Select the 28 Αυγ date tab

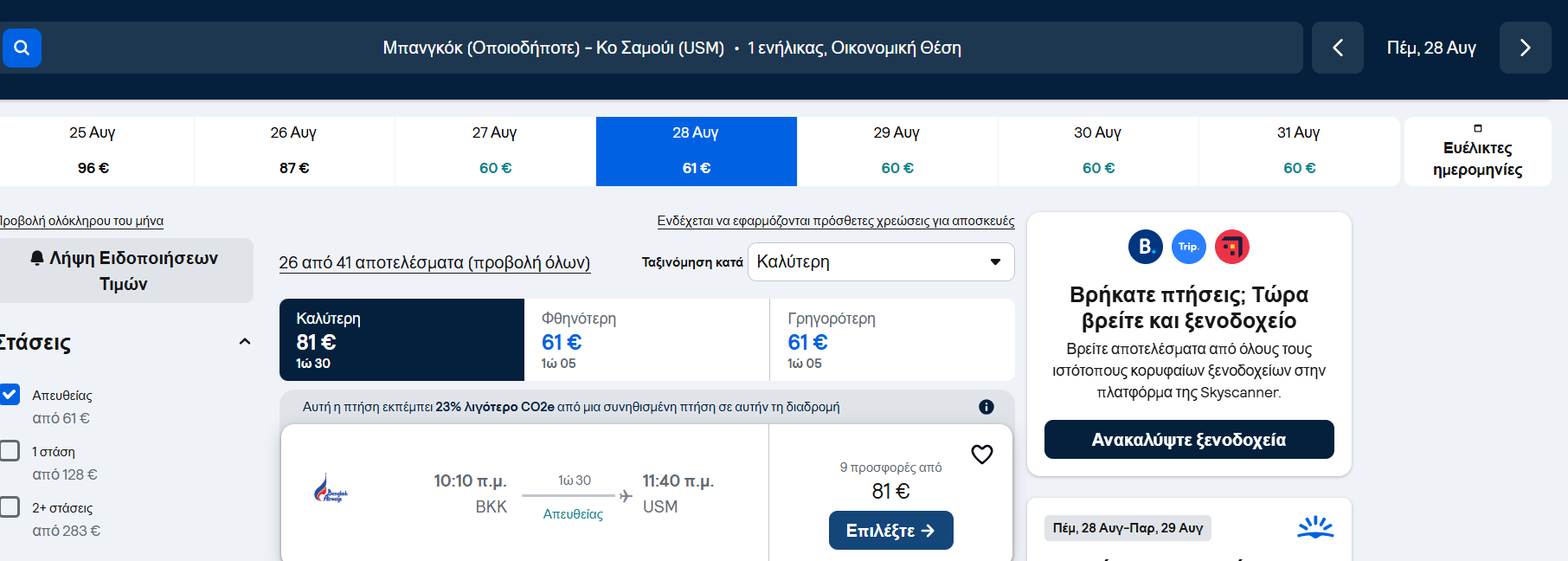click(x=697, y=151)
